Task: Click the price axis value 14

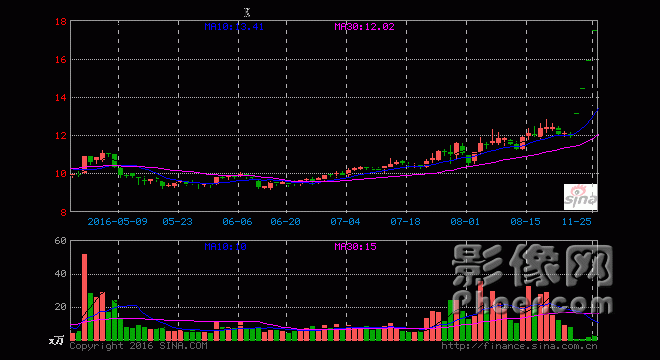Action: tap(61, 98)
